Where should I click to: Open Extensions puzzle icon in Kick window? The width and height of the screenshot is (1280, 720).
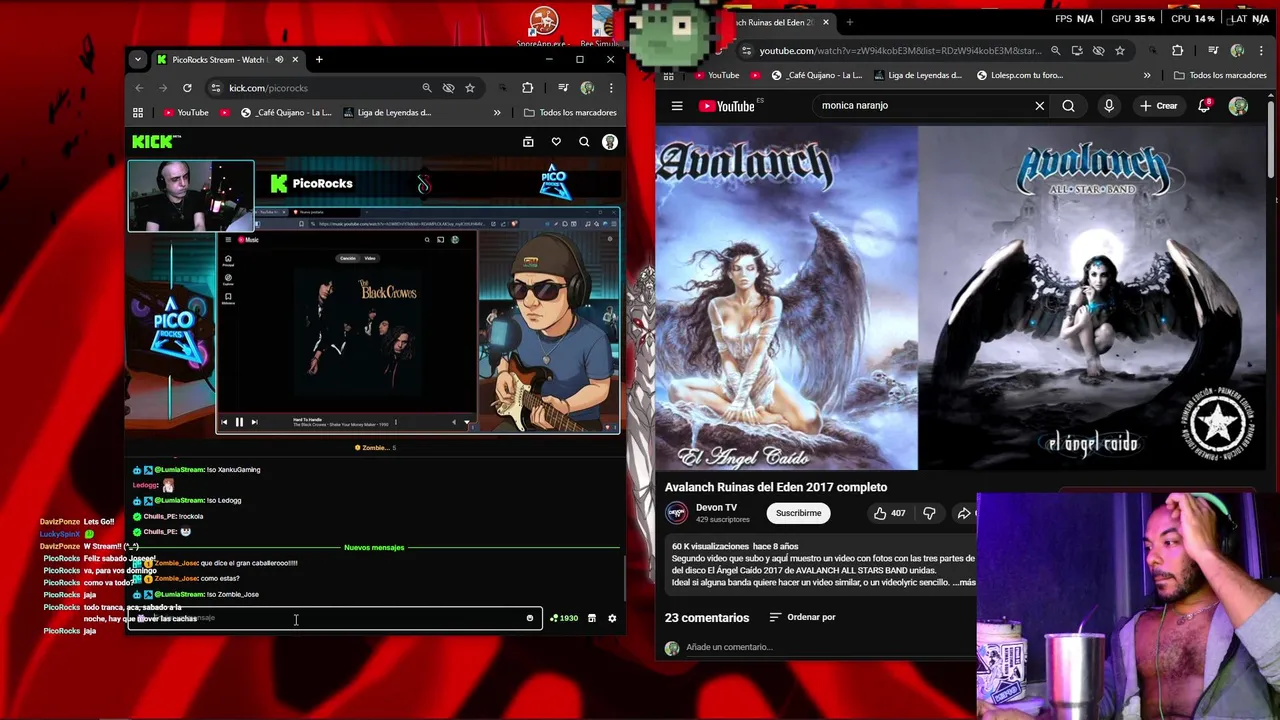tap(528, 88)
